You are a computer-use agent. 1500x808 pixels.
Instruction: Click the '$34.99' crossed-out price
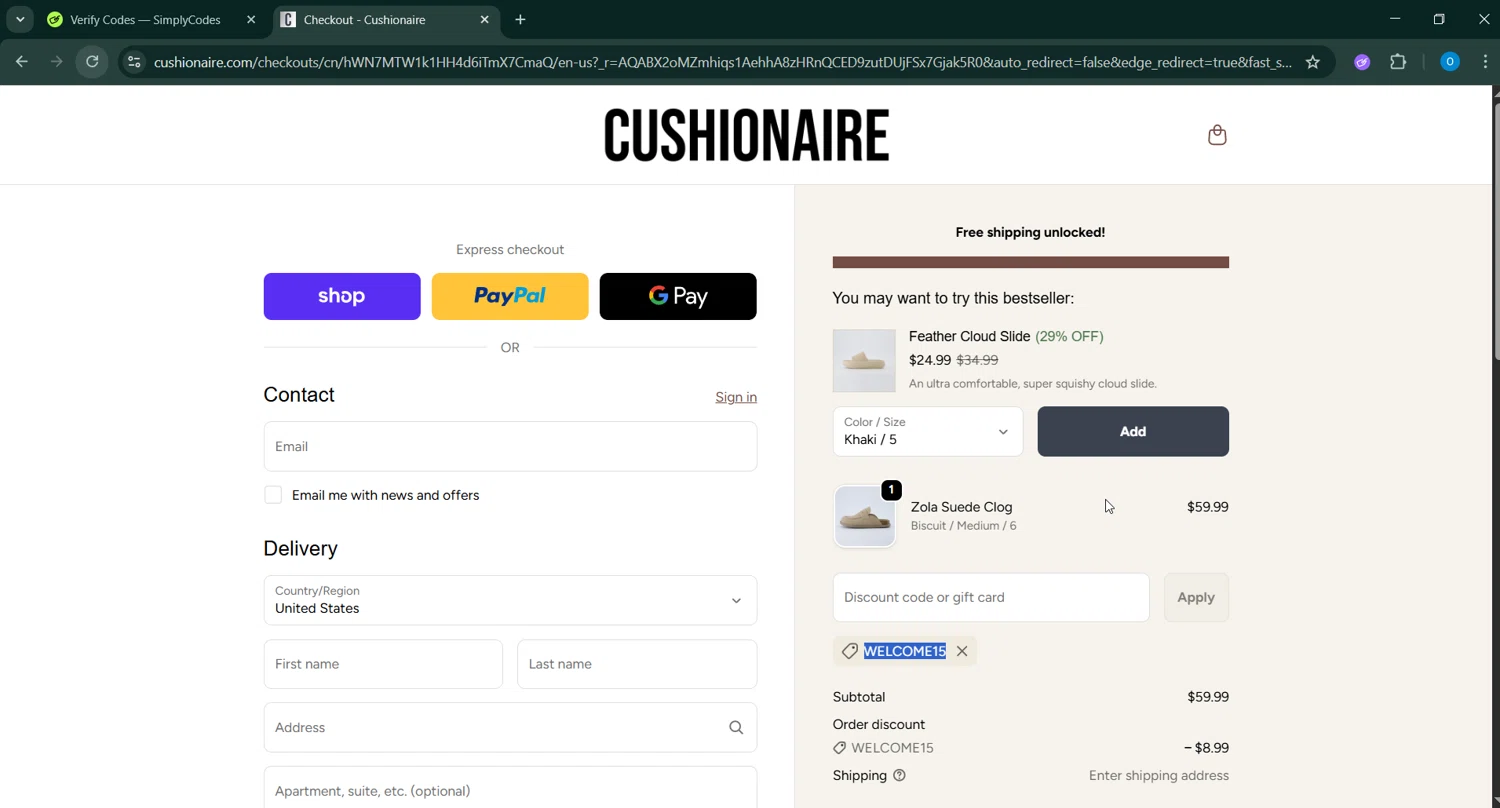pyautogui.click(x=977, y=360)
